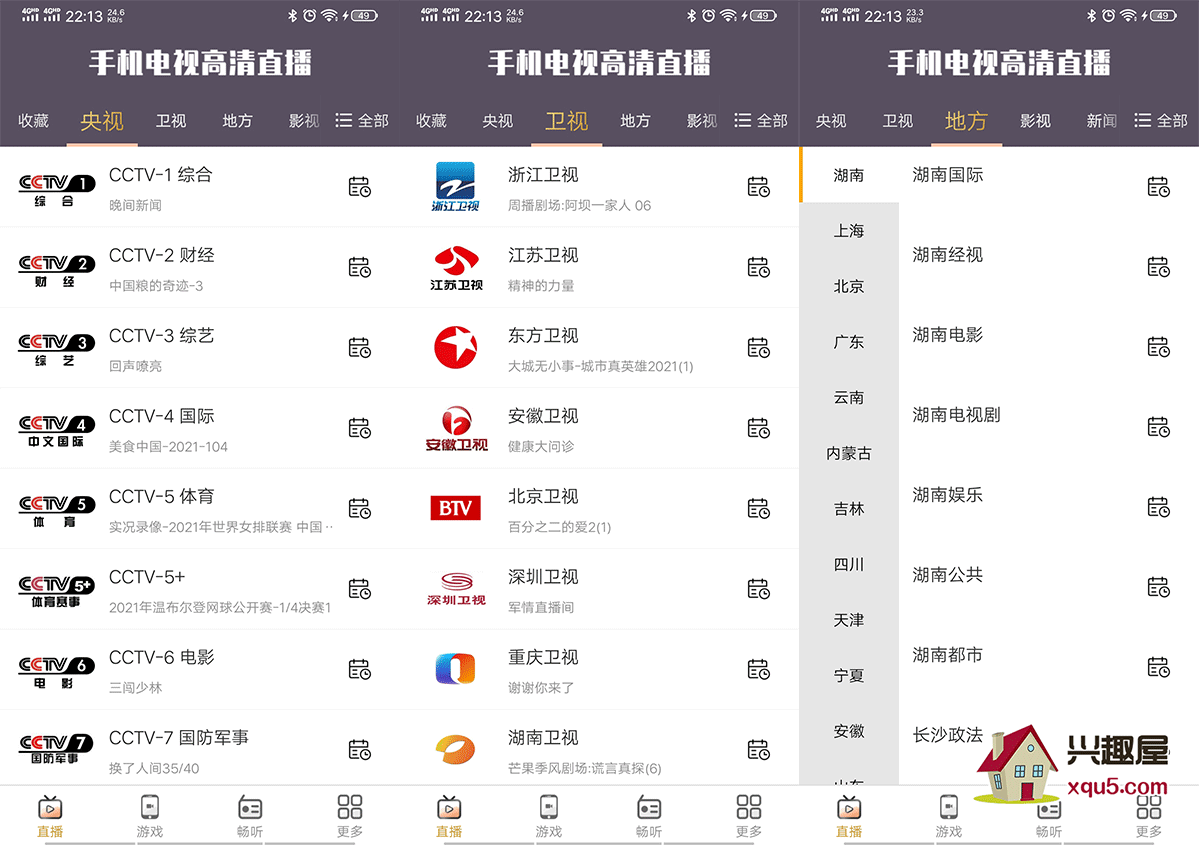Open program schedule for 江苏卫视
This screenshot has width=1200, height=845.
click(x=759, y=267)
